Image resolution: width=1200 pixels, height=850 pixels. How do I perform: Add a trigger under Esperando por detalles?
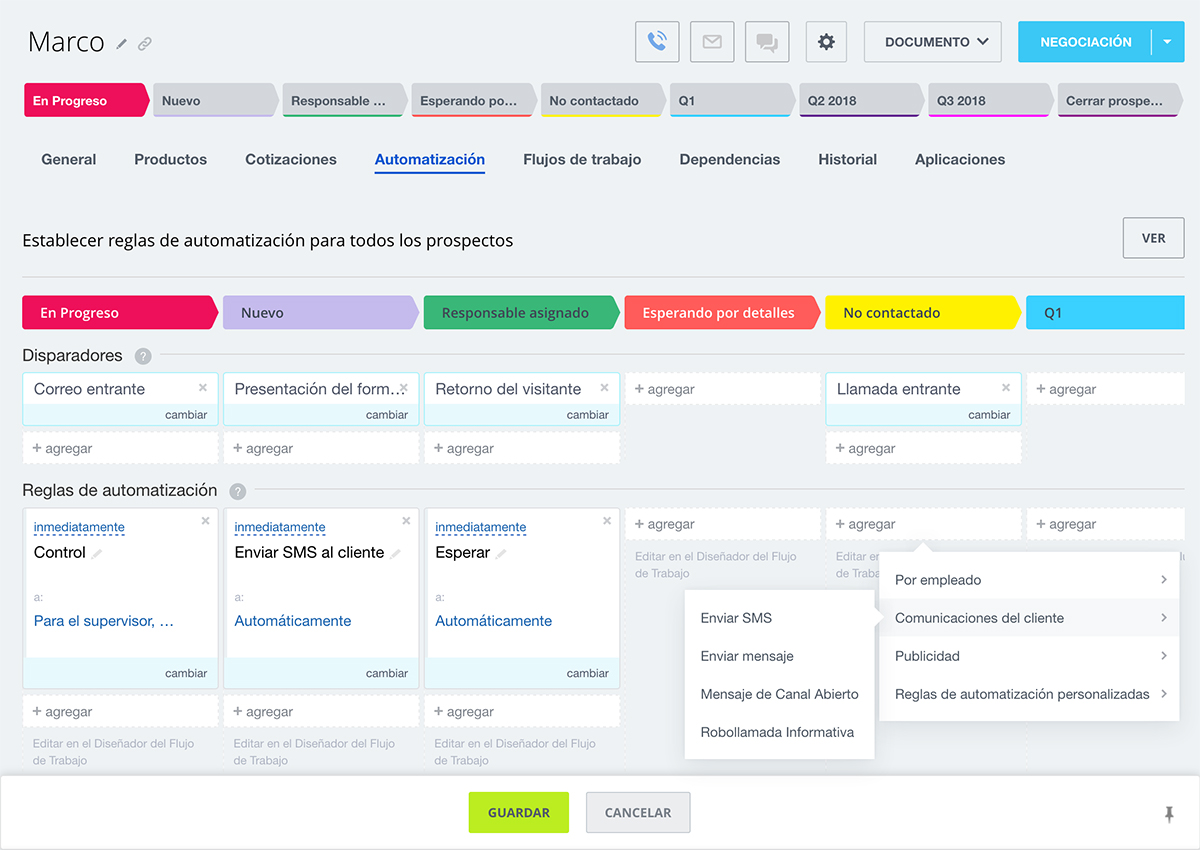click(x=722, y=389)
